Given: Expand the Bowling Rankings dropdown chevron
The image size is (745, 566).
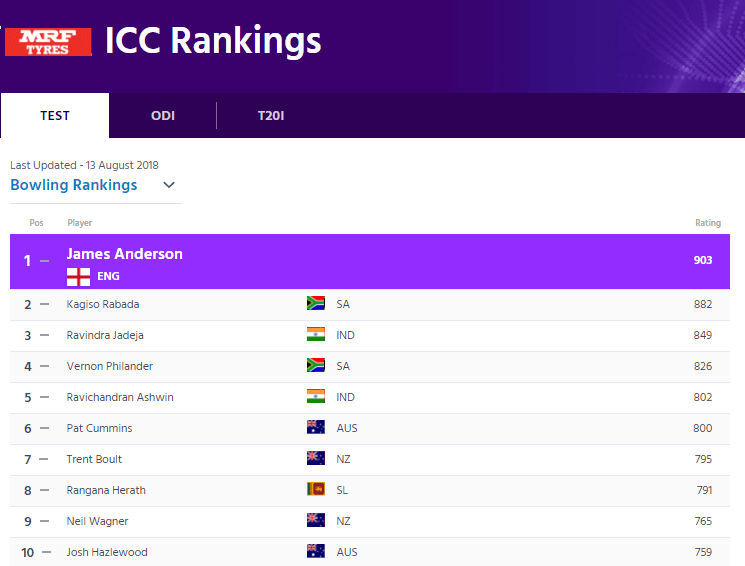Looking at the screenshot, I should pyautogui.click(x=169, y=185).
